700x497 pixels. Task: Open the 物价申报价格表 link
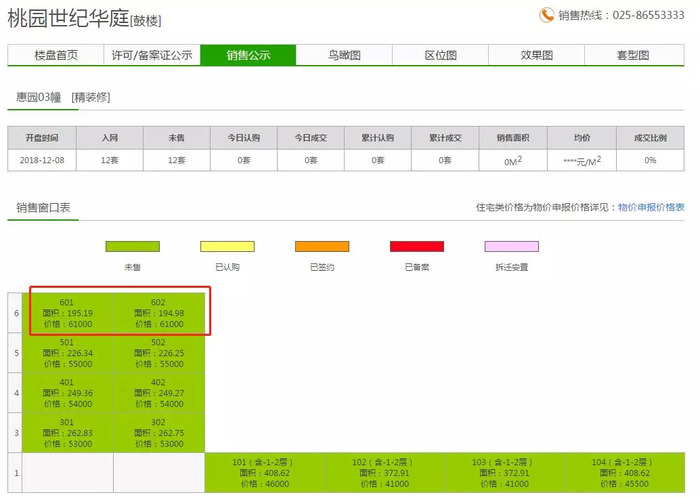coord(651,207)
